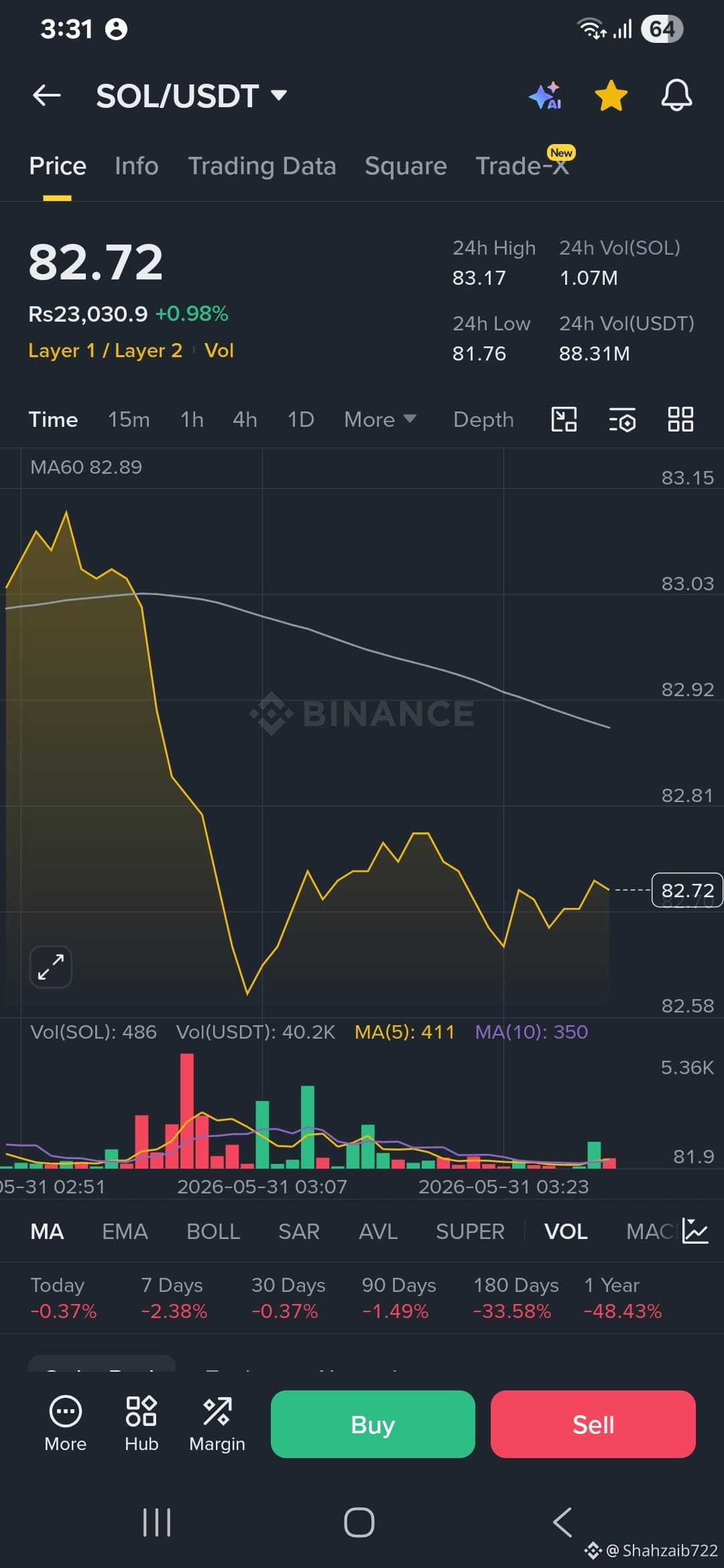This screenshot has height=1568, width=724.
Task: Select the Time chart interval
Action: [53, 419]
